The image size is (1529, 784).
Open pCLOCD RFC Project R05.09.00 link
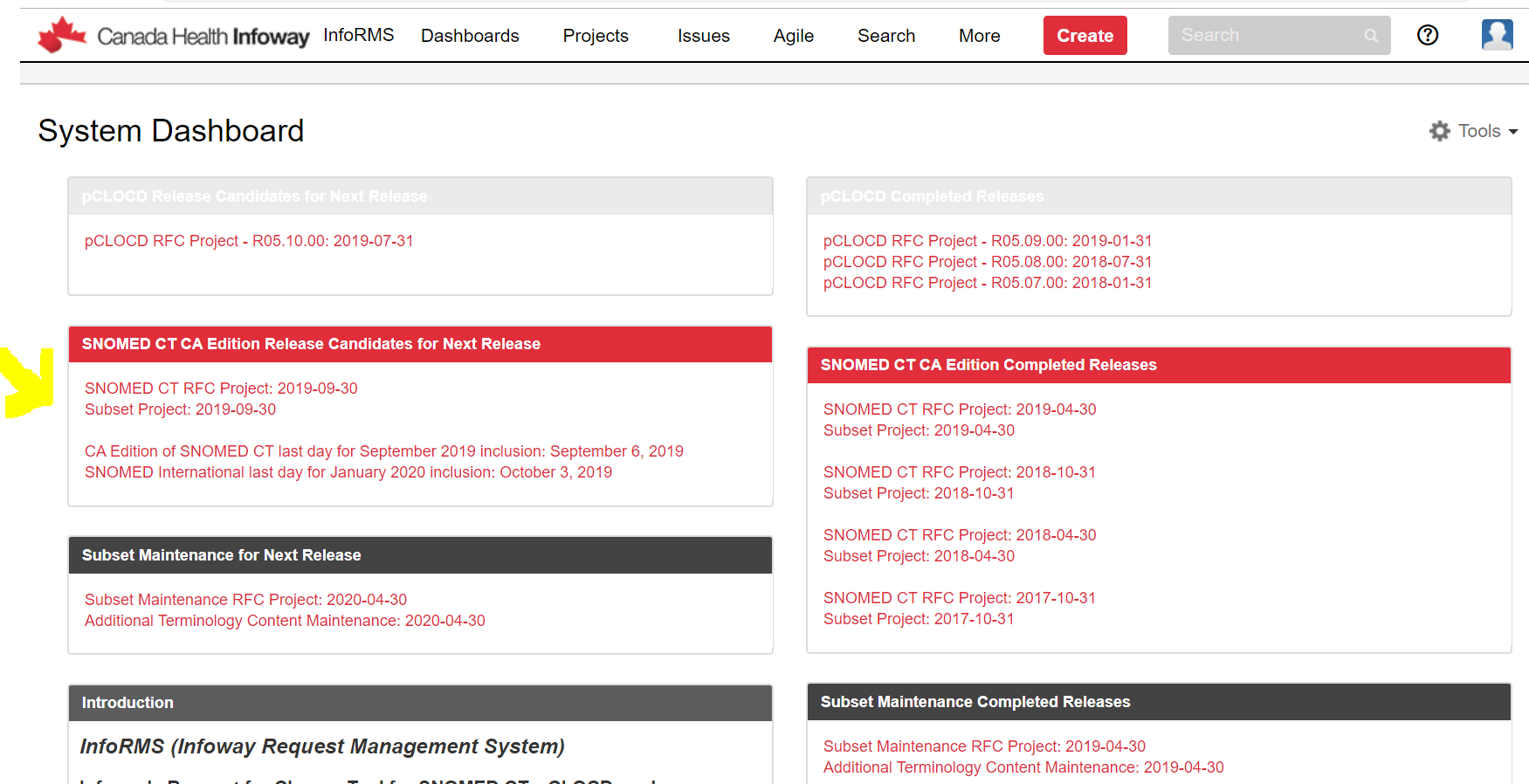click(988, 241)
